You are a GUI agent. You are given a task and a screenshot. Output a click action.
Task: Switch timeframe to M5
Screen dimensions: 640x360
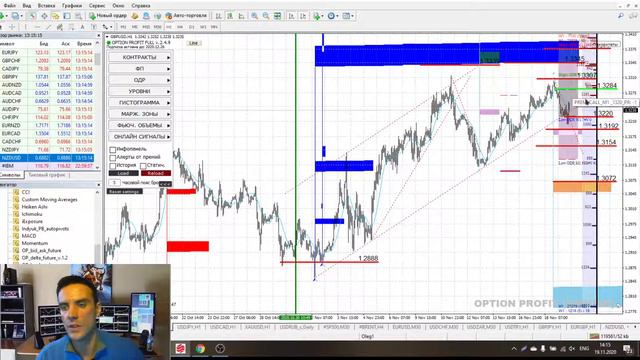click(x=135, y=27)
